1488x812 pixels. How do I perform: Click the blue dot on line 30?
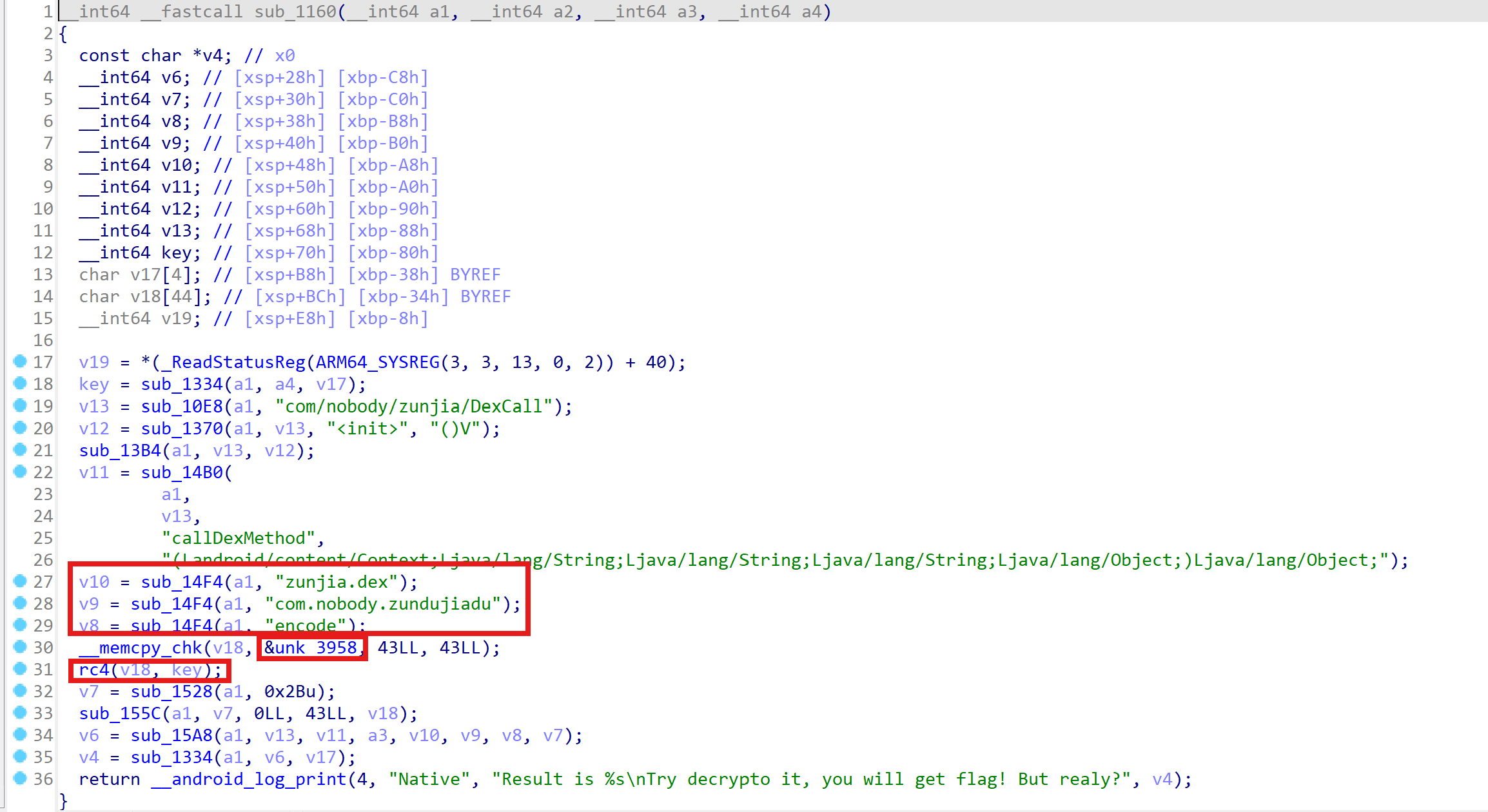(x=20, y=646)
